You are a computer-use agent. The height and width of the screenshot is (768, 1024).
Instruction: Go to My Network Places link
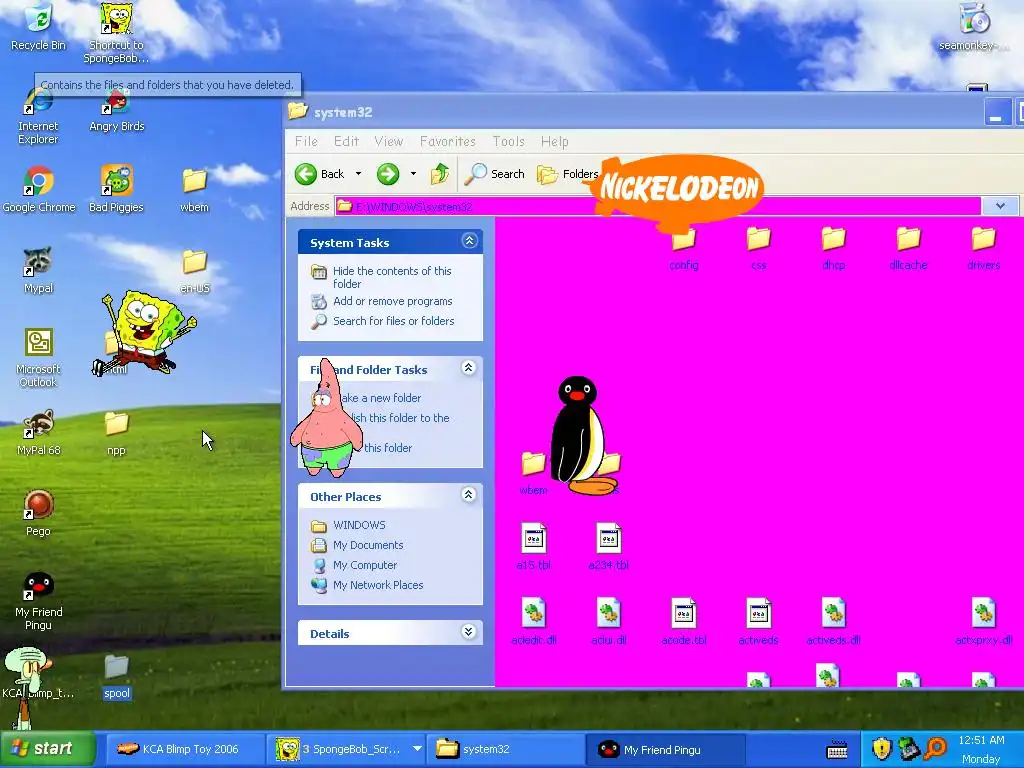tap(377, 585)
